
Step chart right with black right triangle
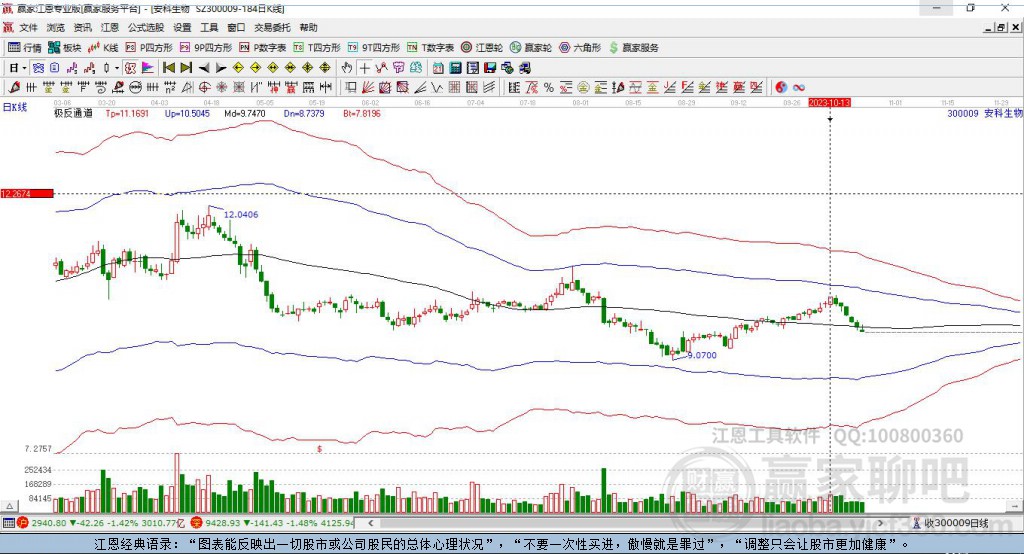pyautogui.click(x=221, y=68)
